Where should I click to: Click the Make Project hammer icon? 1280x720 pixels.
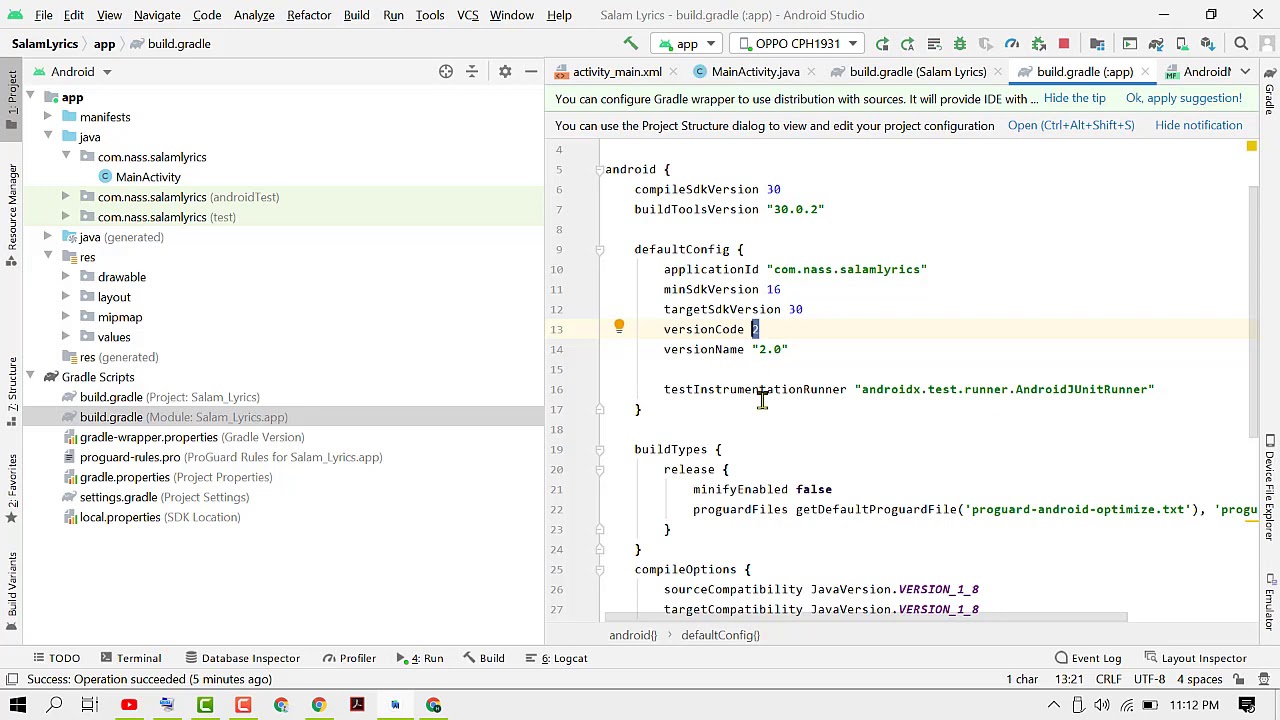pos(631,44)
